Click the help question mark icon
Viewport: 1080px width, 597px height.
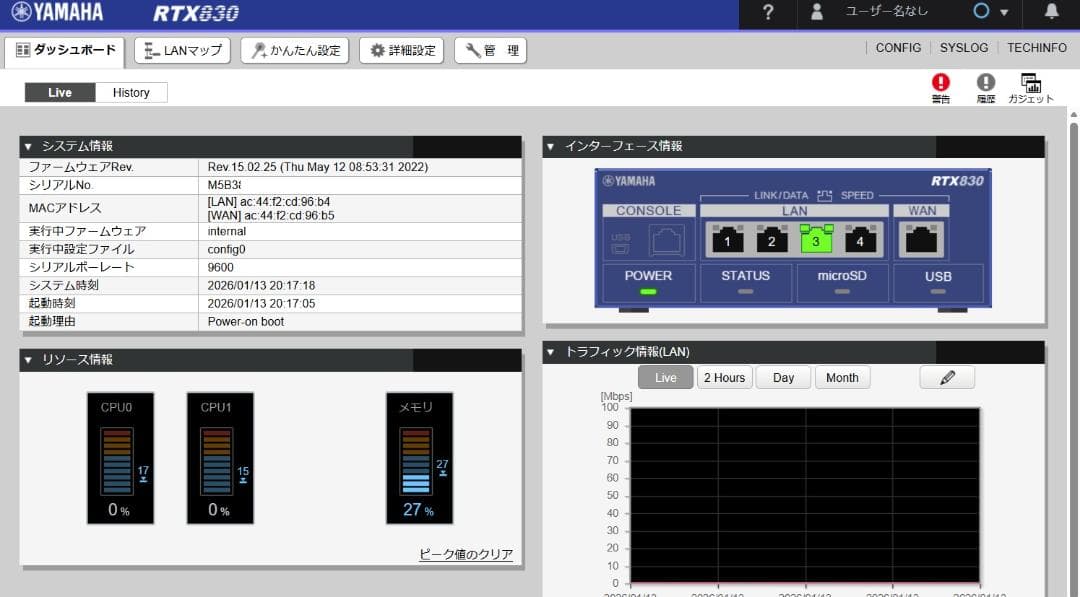tap(766, 13)
